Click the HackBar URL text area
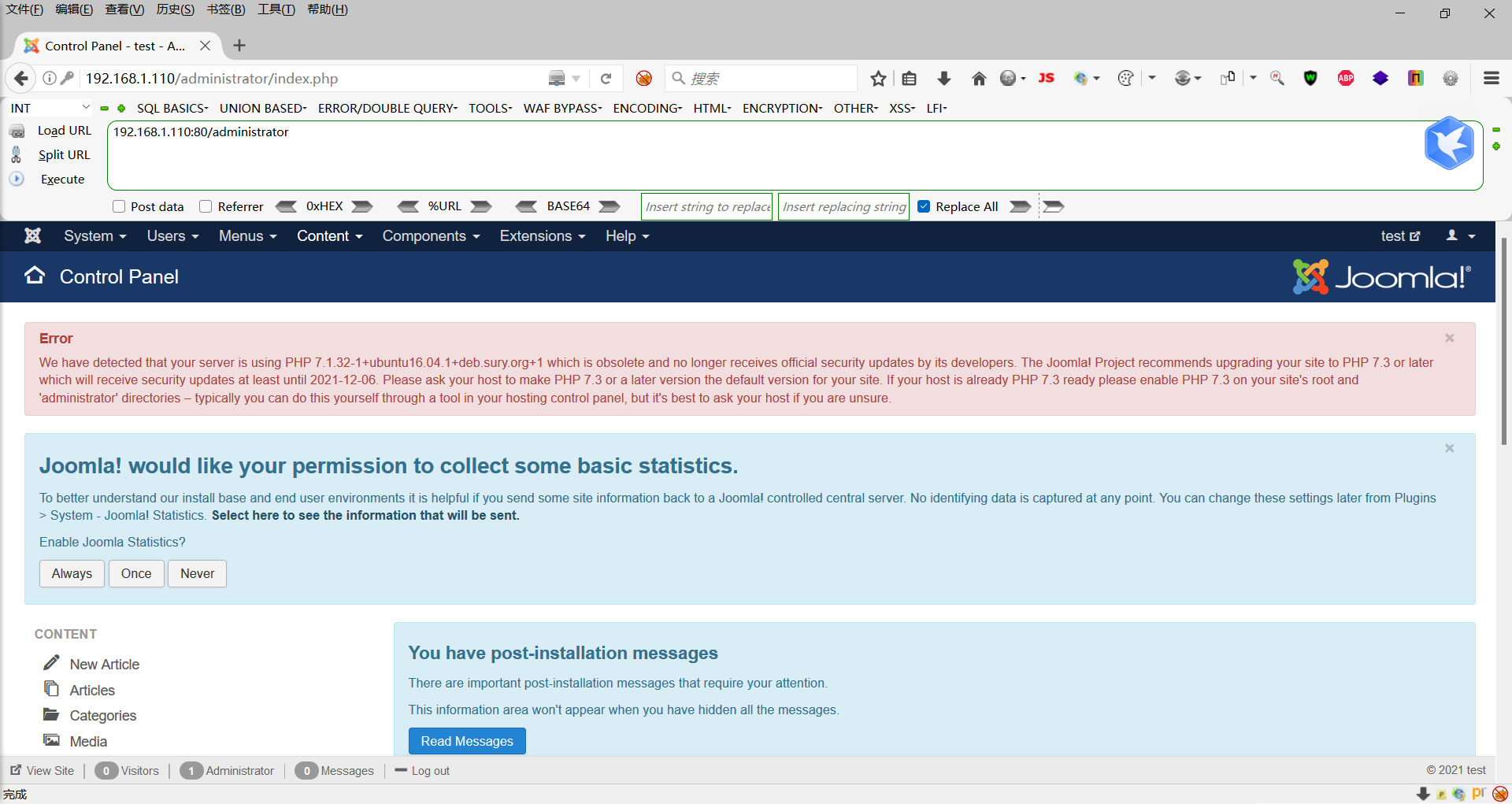 tap(795, 155)
